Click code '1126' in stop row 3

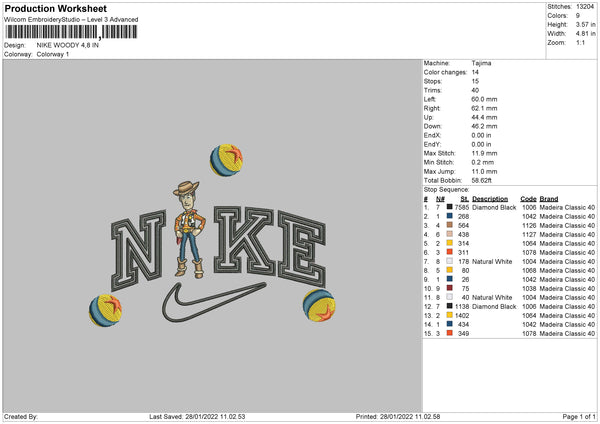[529, 225]
